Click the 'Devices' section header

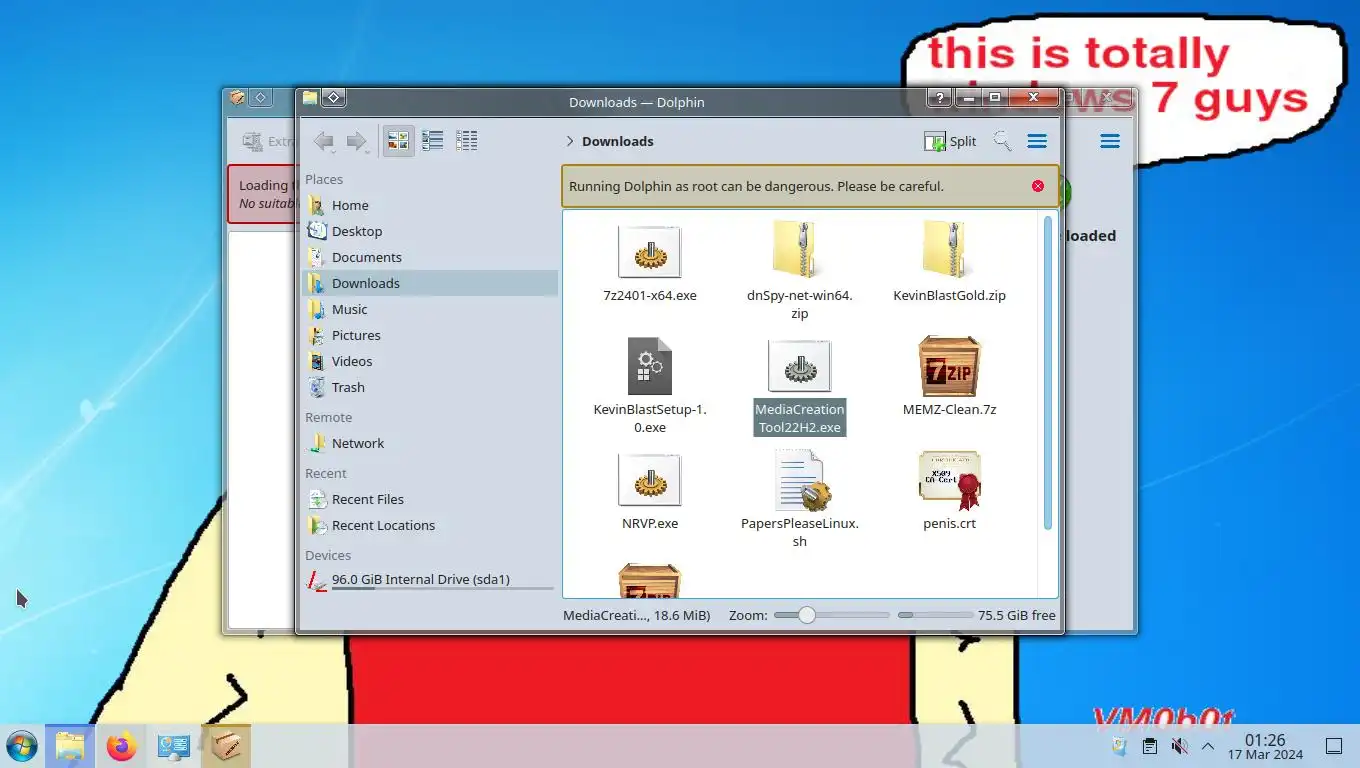click(328, 555)
